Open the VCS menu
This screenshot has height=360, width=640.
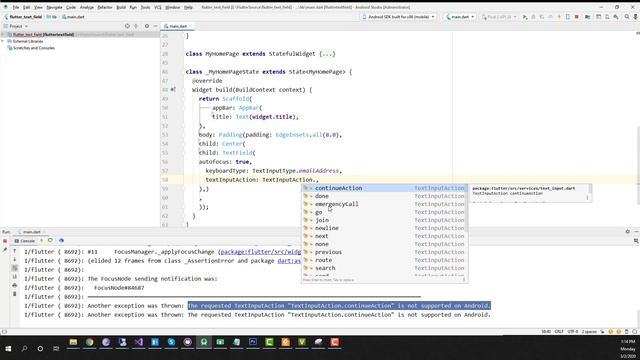point(158,7)
